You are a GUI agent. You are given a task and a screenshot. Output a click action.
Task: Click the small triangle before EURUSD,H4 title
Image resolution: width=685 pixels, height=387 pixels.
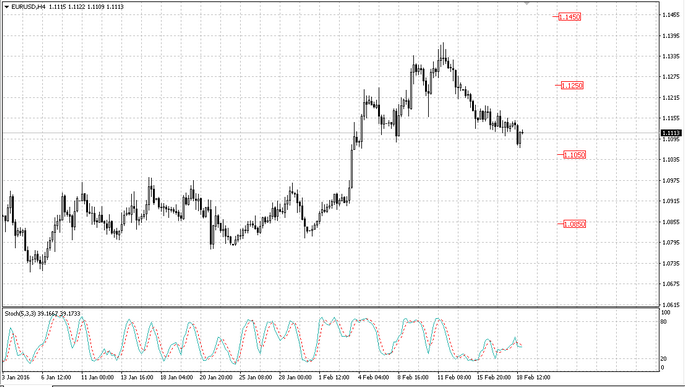pos(7,7)
